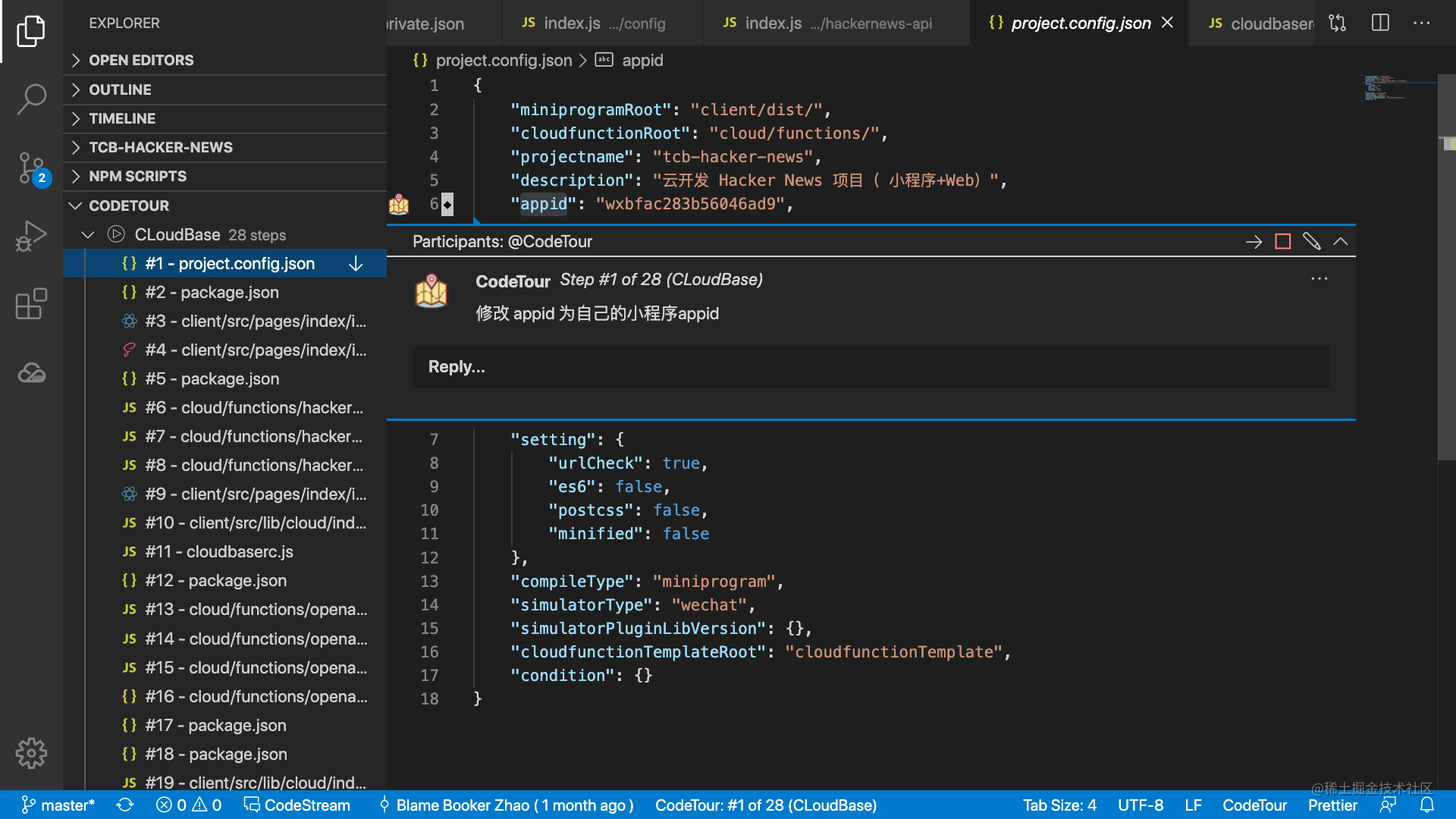
Task: Click project.config.json in the breadcrumb
Action: point(504,60)
